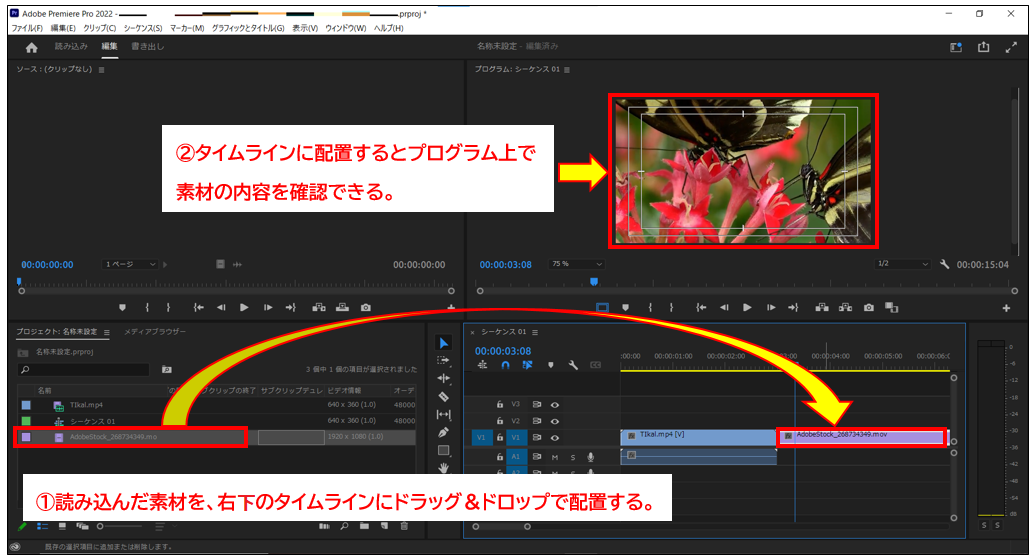Open workspaces panel icon at top right

coord(956,47)
